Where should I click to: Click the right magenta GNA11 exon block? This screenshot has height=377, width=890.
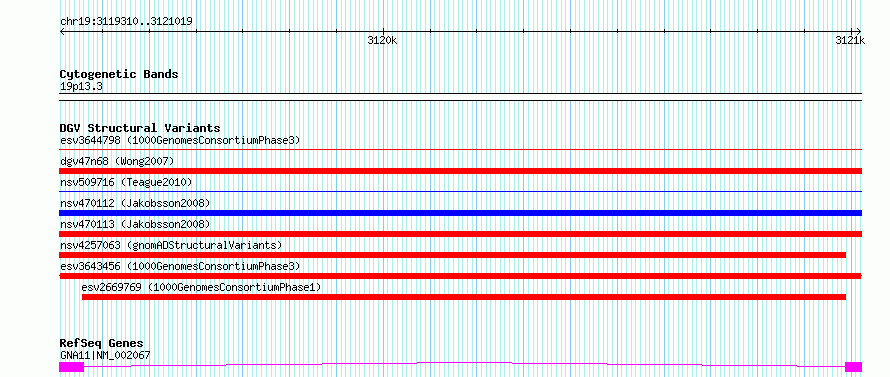[x=854, y=367]
